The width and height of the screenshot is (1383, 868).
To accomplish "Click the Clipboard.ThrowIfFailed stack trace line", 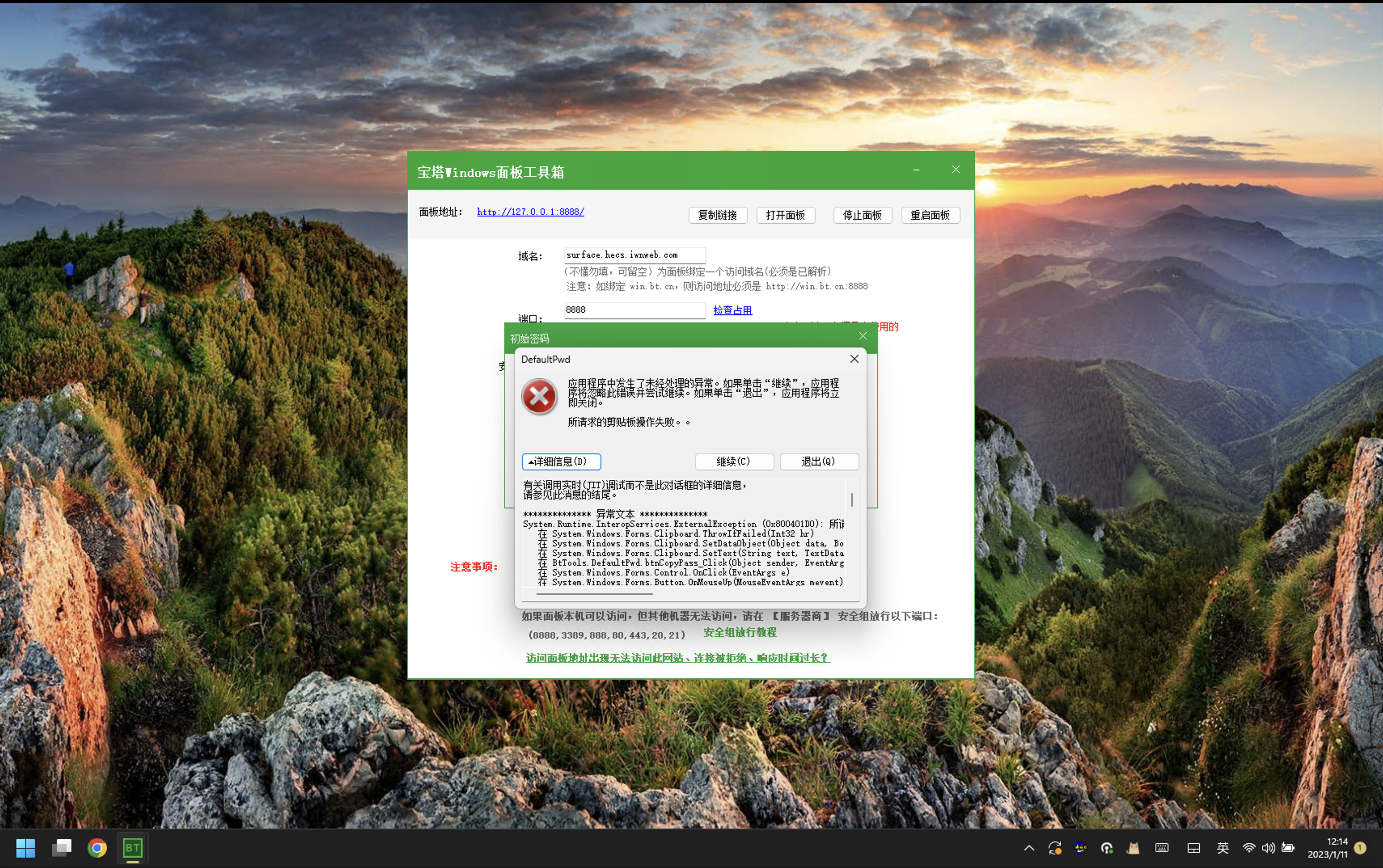I will 676,534.
